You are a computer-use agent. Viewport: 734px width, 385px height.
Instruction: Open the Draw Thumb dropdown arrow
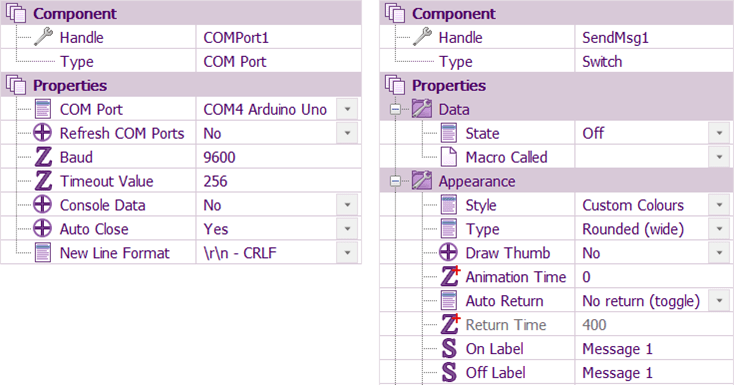click(x=719, y=252)
